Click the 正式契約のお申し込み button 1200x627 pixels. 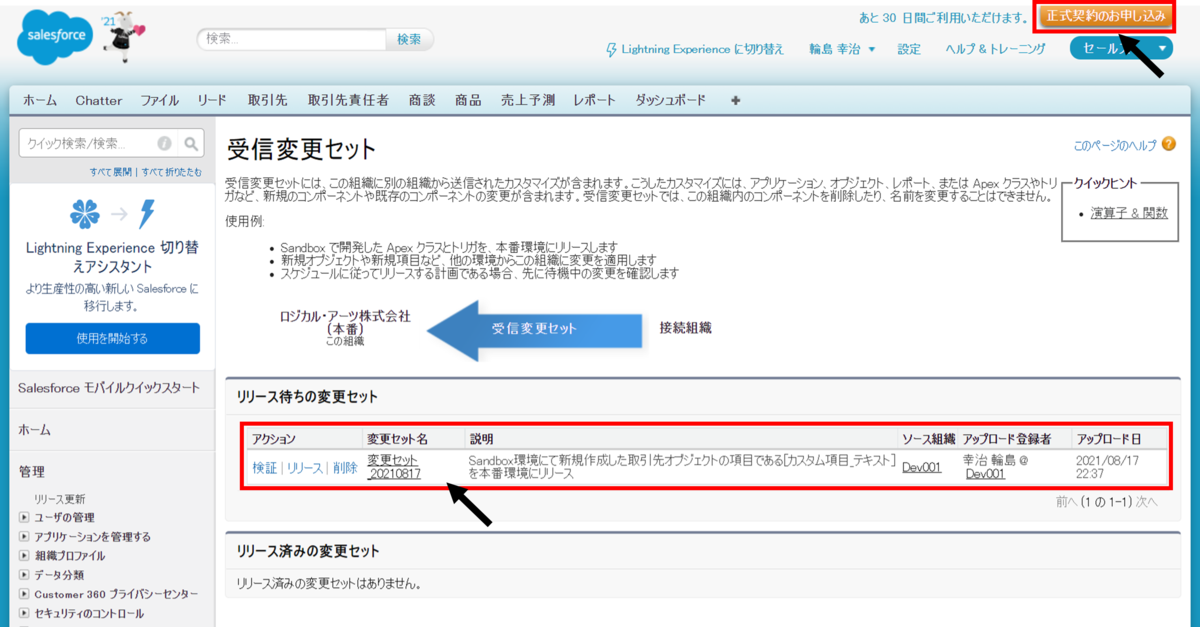tap(1106, 17)
